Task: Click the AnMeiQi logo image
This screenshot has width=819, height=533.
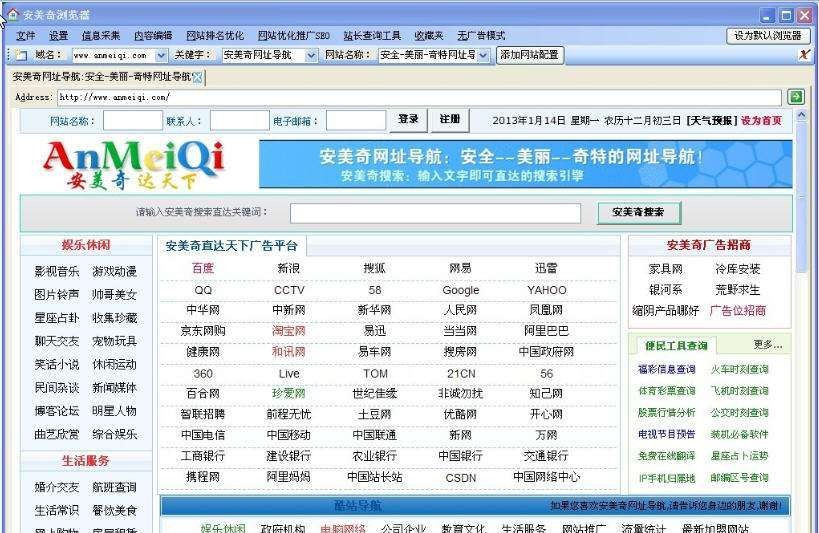Action: click(x=134, y=164)
